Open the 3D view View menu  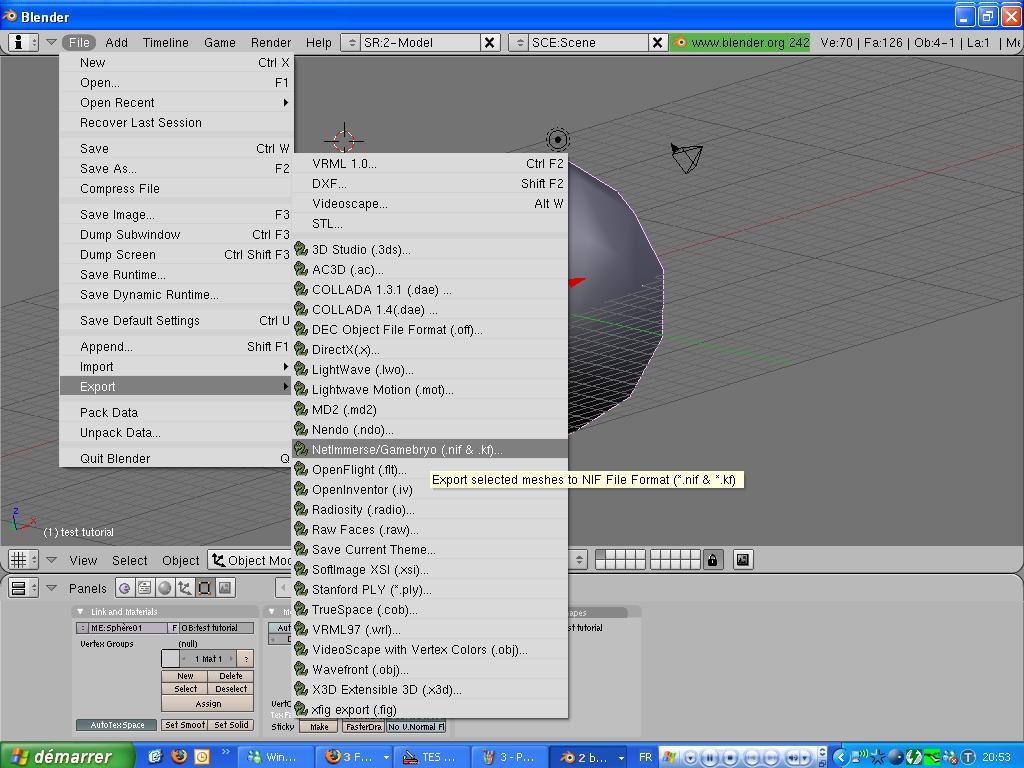click(83, 560)
